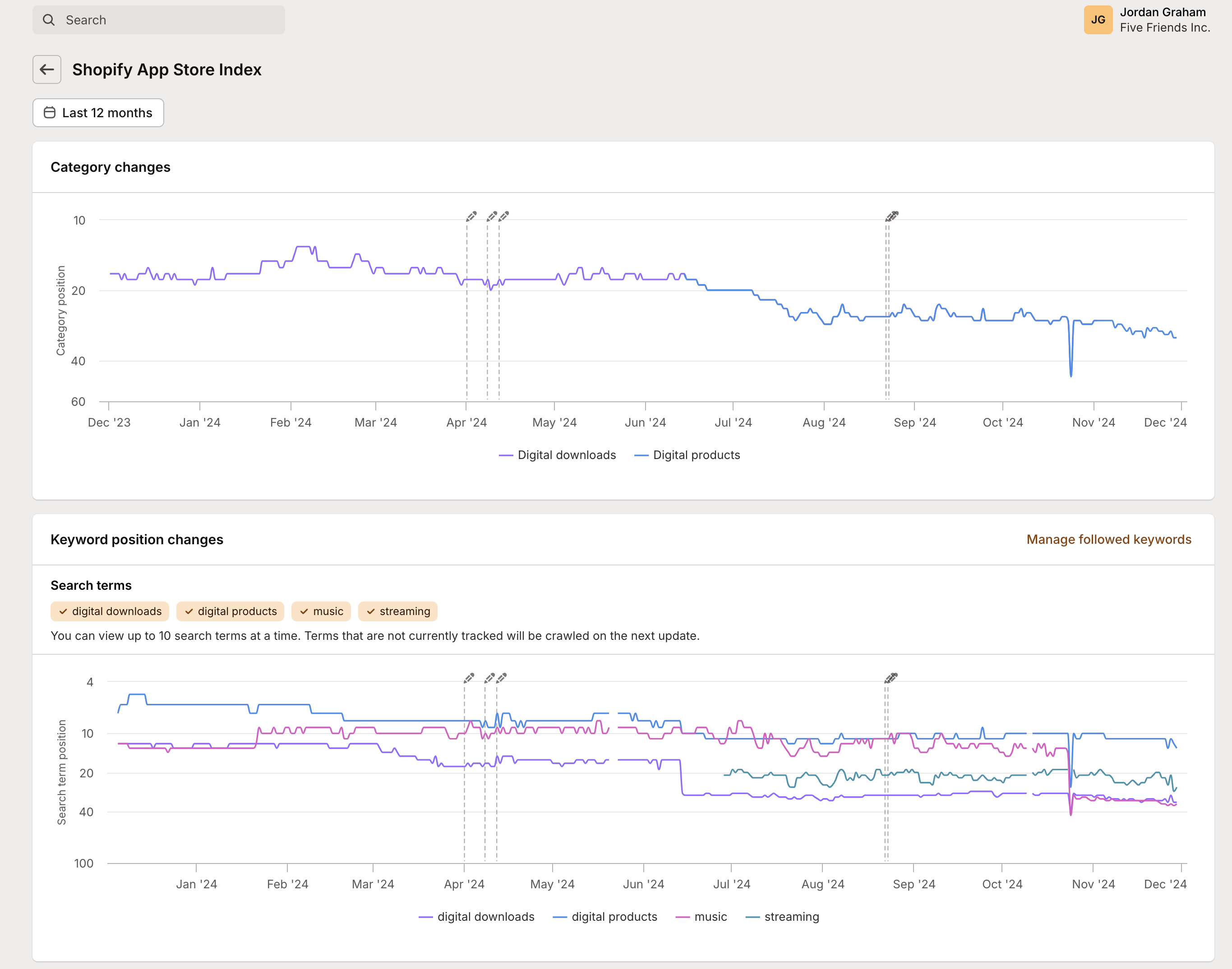Click the pencil annotation marker above April on category chart
Viewport: 1232px width, 969px height.
tap(470, 216)
